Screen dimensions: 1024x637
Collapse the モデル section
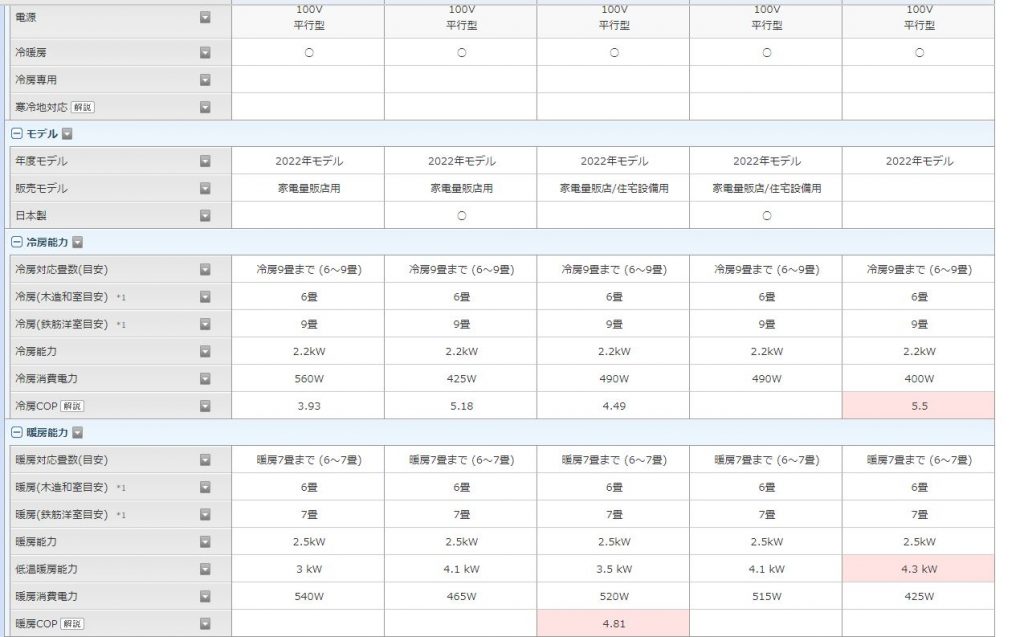point(16,134)
